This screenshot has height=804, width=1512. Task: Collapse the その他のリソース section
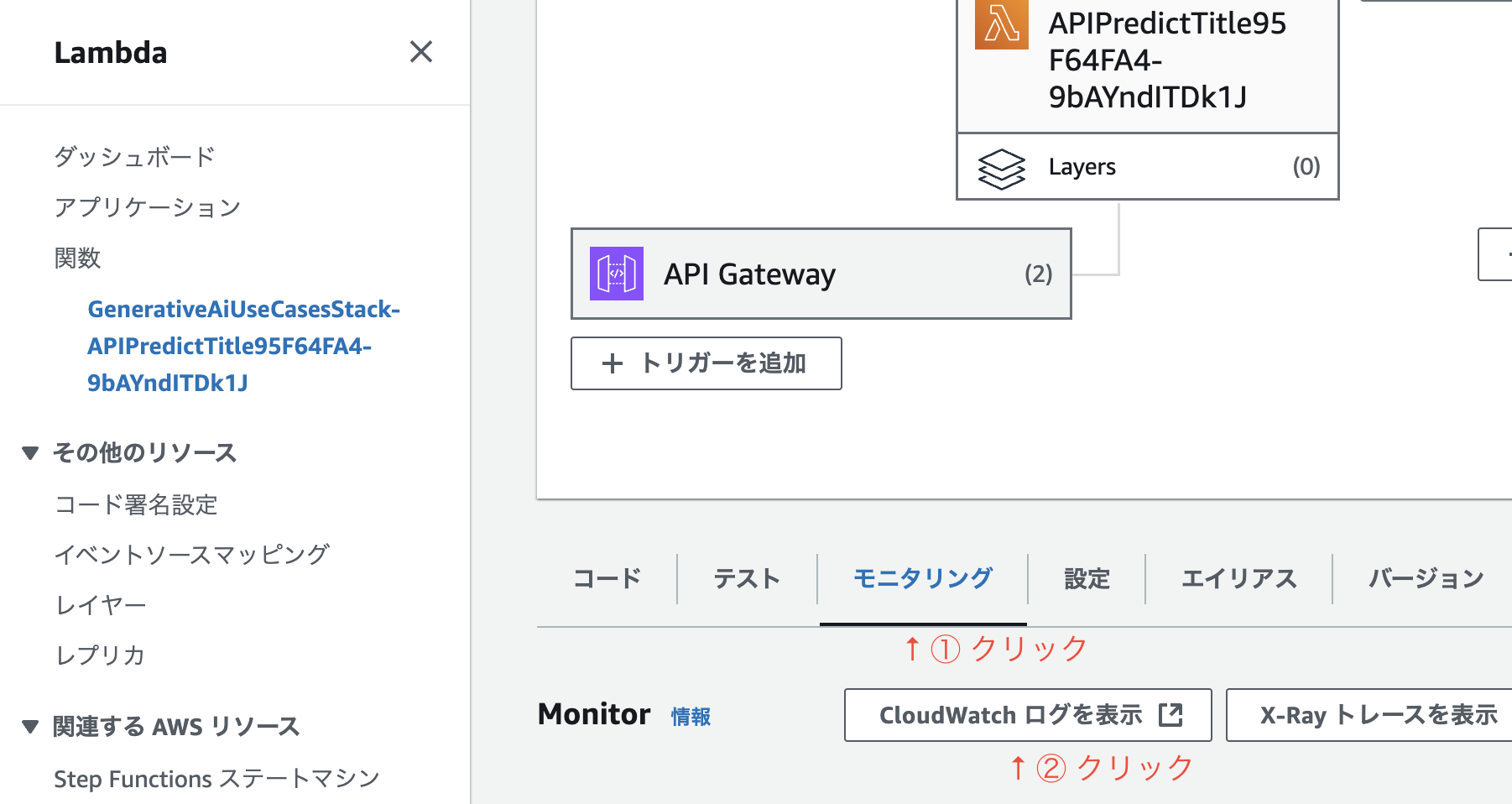29,452
